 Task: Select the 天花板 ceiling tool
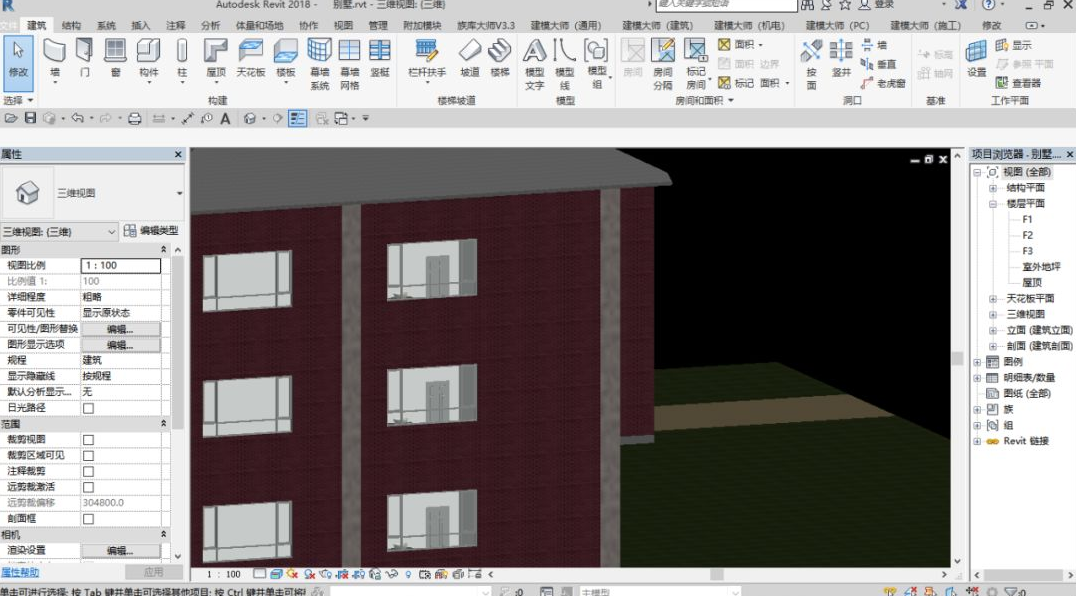pyautogui.click(x=250, y=58)
